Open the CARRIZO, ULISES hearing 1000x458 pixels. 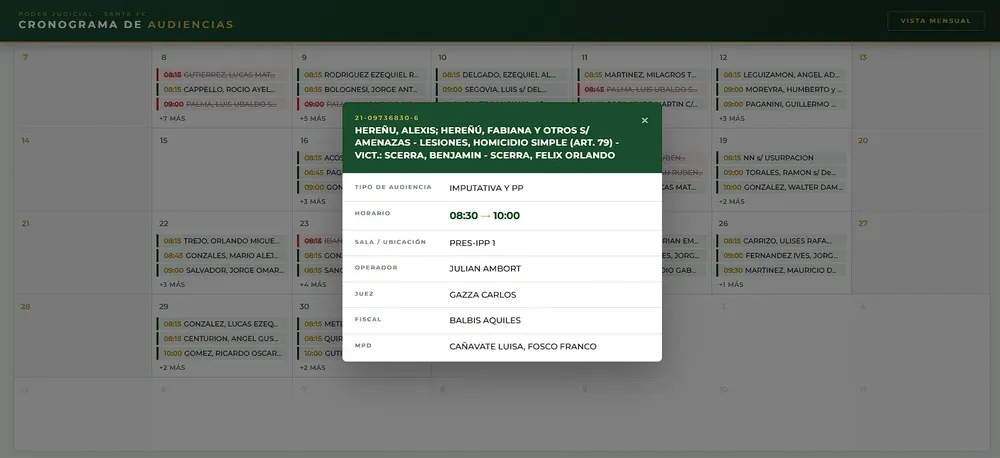(781, 240)
